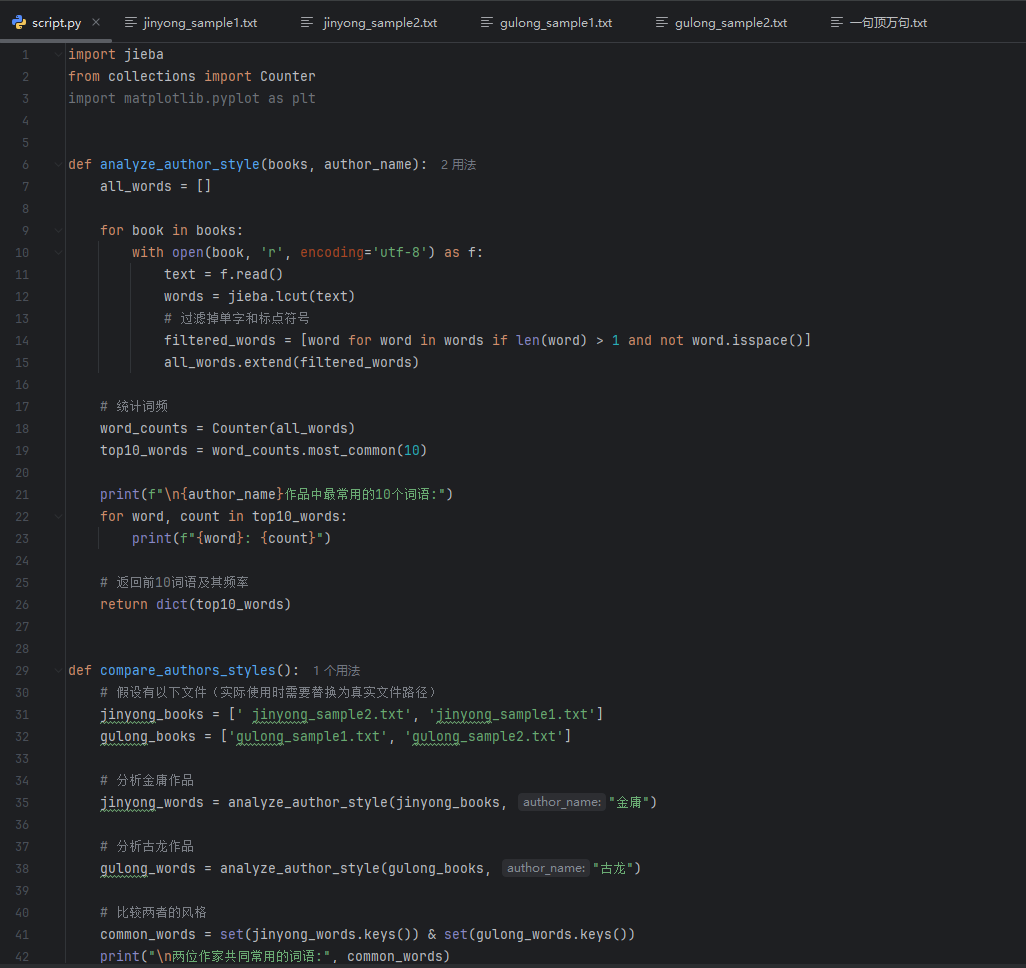Click the author_name inlay hint before "金庸"

[562, 802]
